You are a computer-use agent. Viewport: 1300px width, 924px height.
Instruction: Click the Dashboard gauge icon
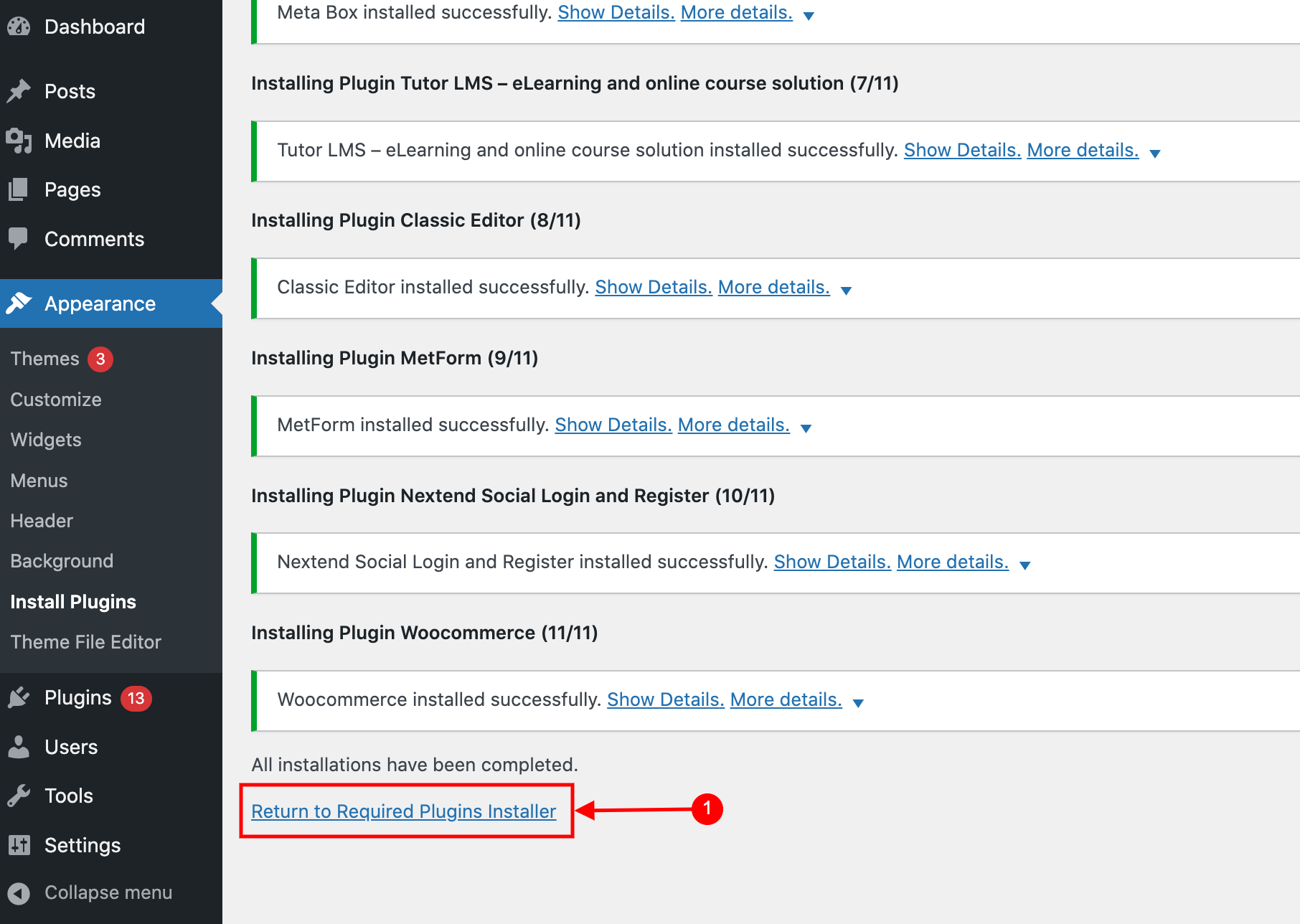click(x=19, y=27)
